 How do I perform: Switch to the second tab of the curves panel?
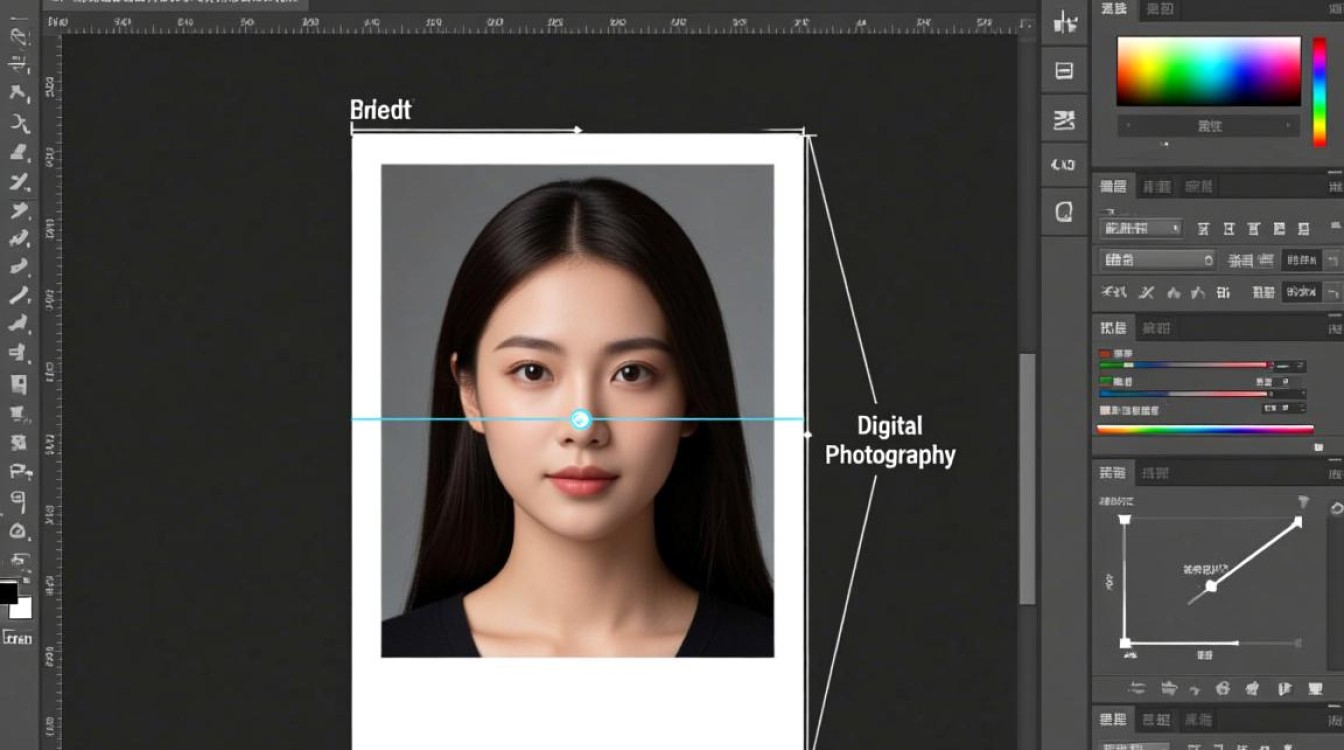[x=1155, y=472]
